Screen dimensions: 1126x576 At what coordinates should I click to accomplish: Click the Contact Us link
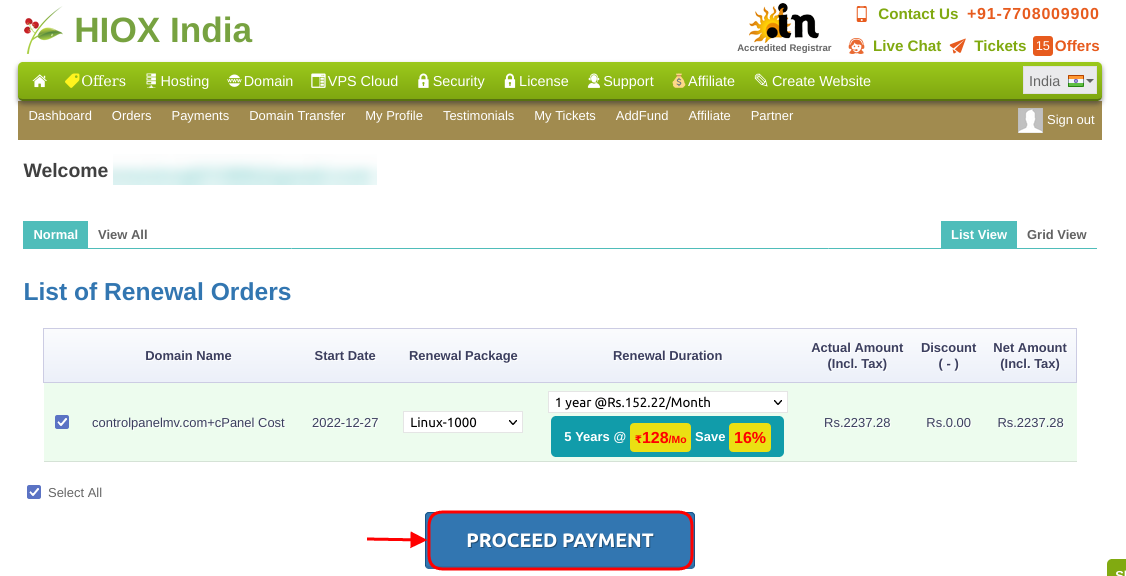tap(918, 14)
